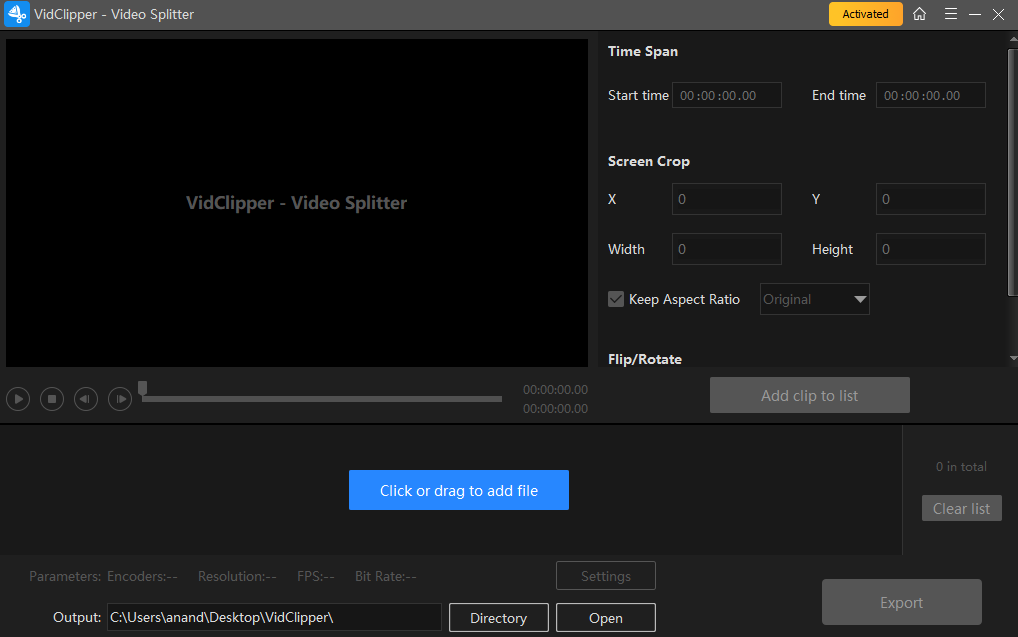
Task: Click the Activated license badge
Action: [x=865, y=14]
